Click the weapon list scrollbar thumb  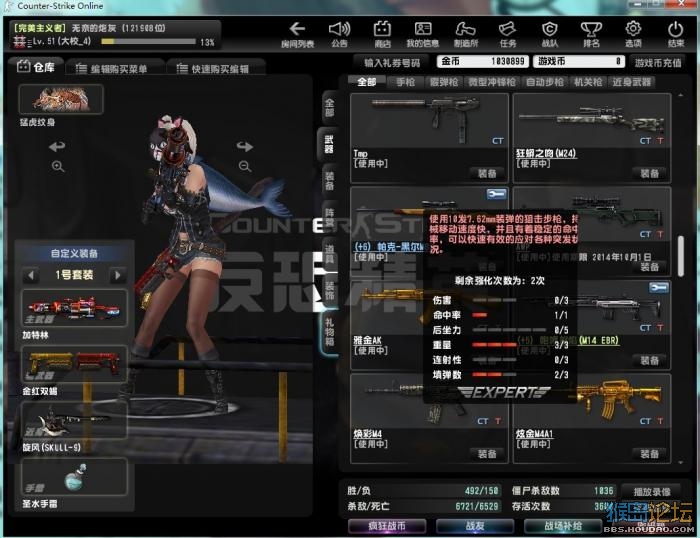click(681, 256)
